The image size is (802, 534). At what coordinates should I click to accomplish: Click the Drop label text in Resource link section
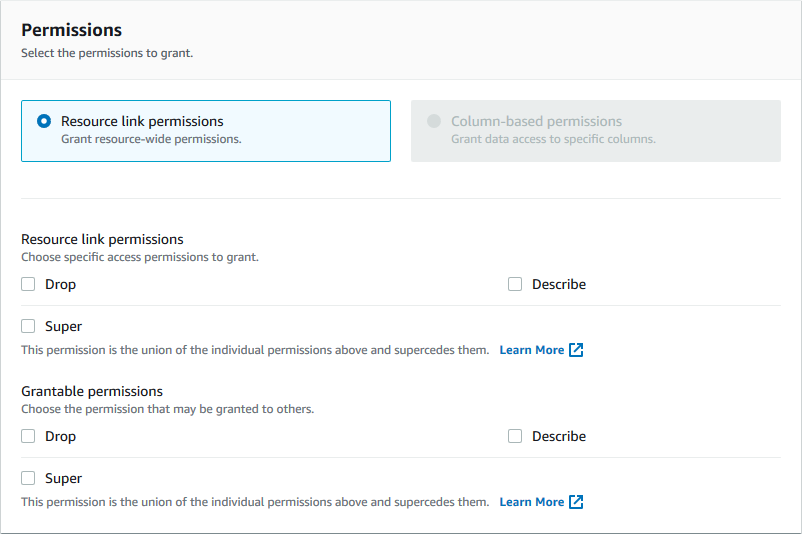click(60, 284)
